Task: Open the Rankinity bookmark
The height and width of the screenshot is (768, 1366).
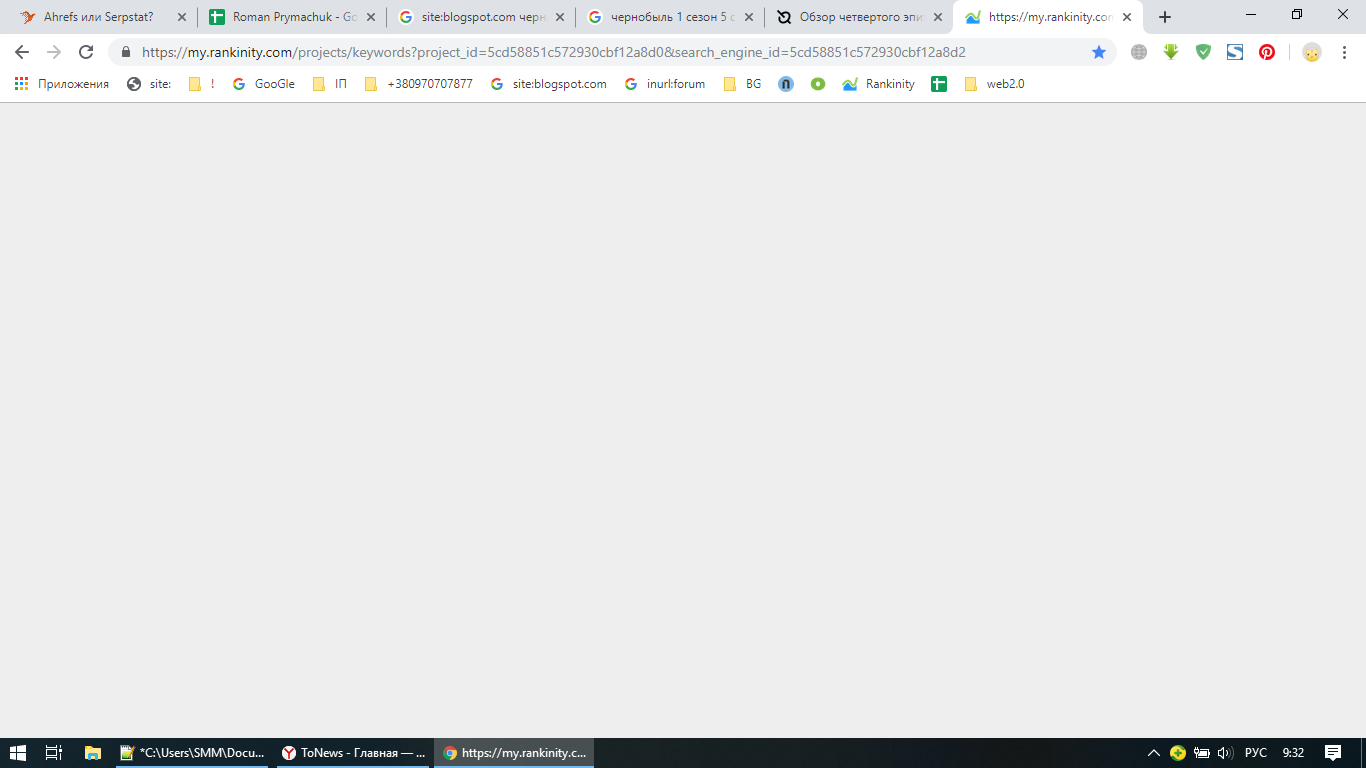Action: [x=879, y=84]
